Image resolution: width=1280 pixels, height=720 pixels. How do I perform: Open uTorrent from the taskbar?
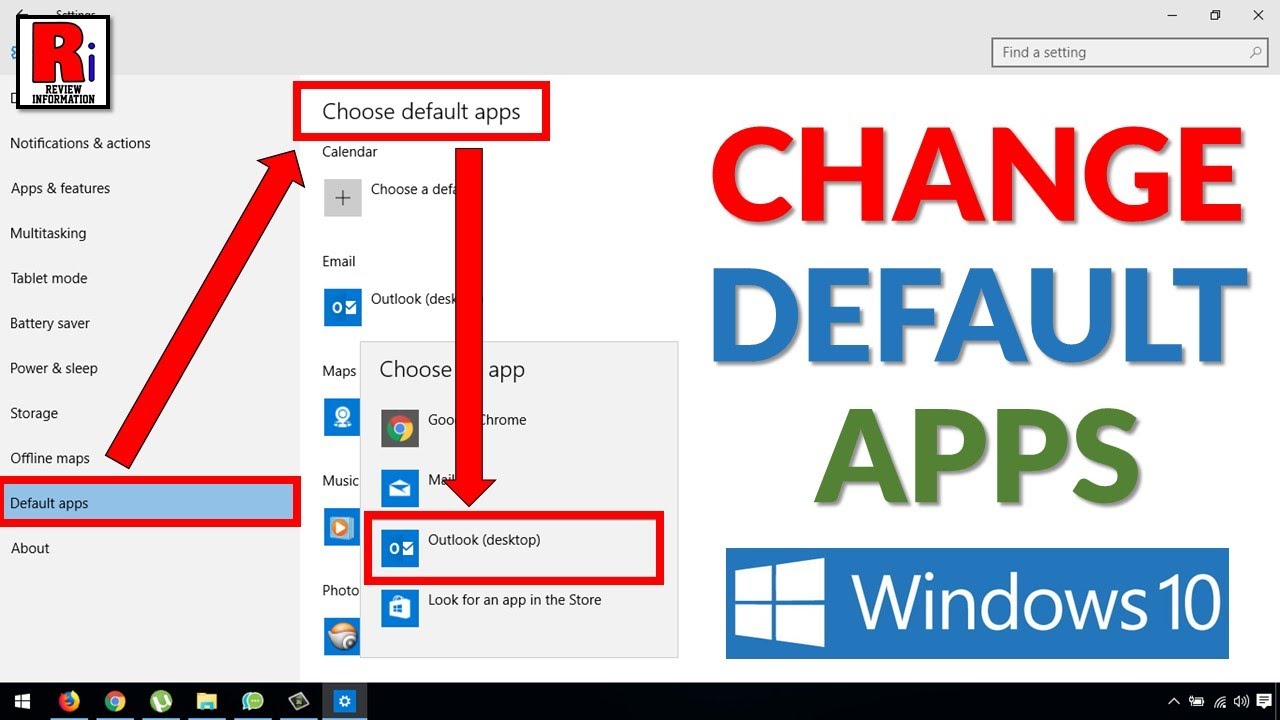[161, 701]
